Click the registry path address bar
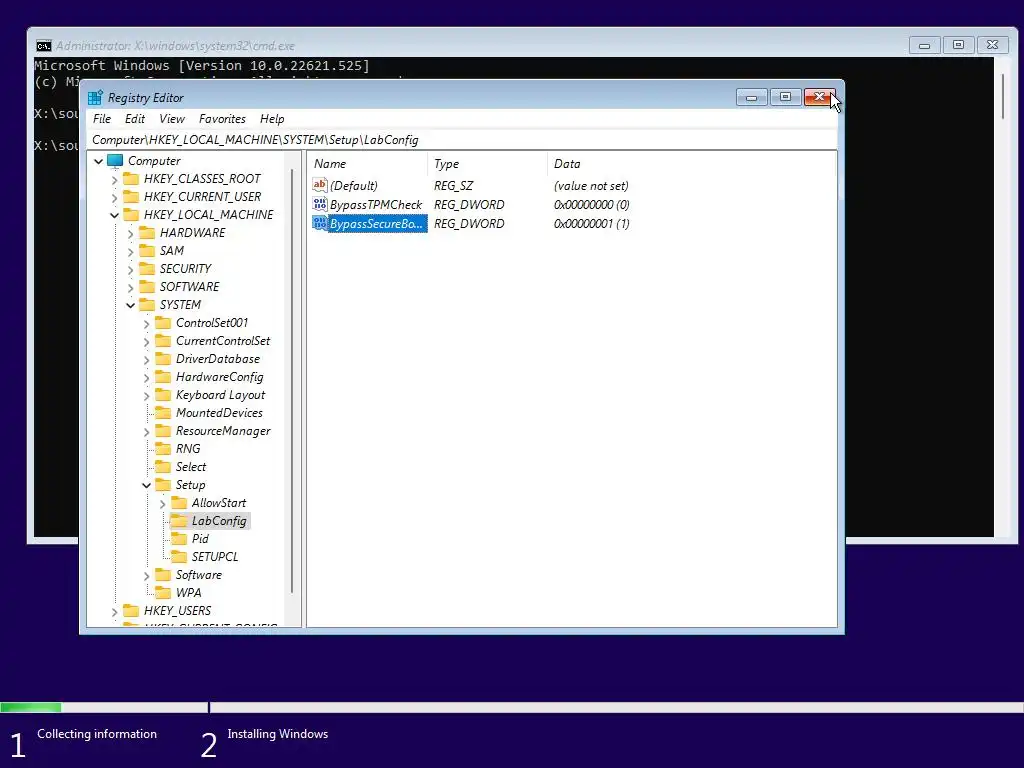1024x768 pixels. [x=462, y=140]
